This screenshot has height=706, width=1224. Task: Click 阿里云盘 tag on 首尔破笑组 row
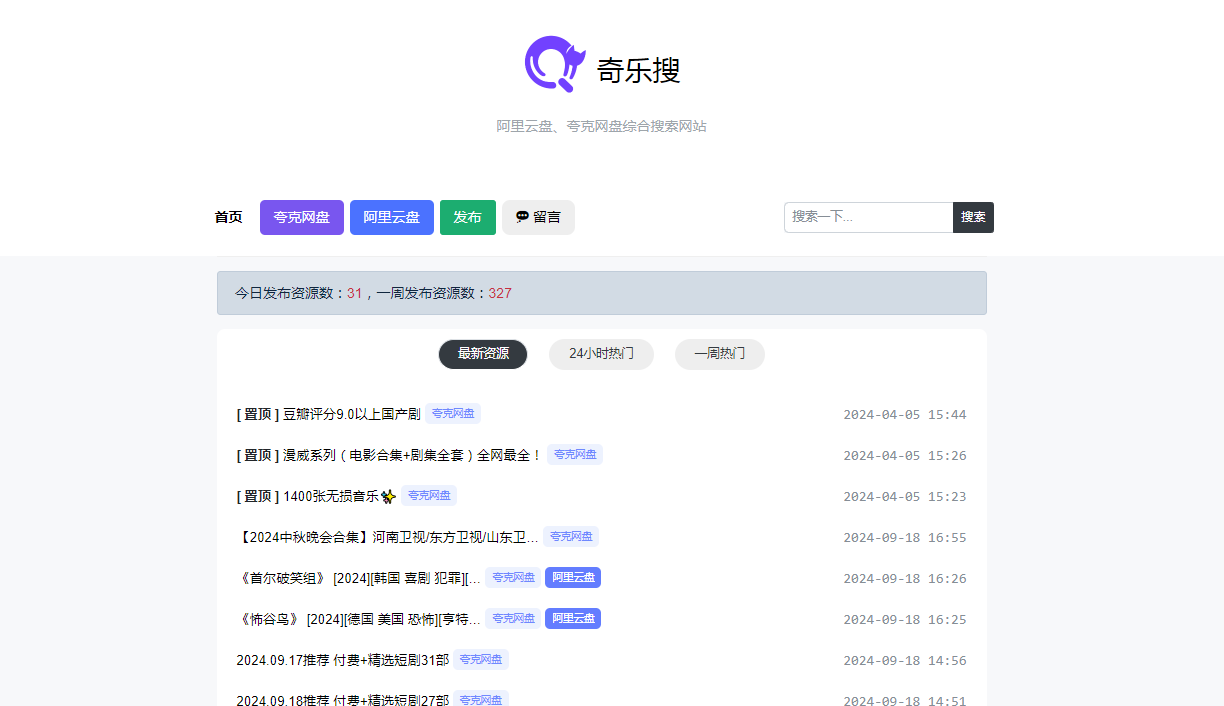pyautogui.click(x=573, y=578)
